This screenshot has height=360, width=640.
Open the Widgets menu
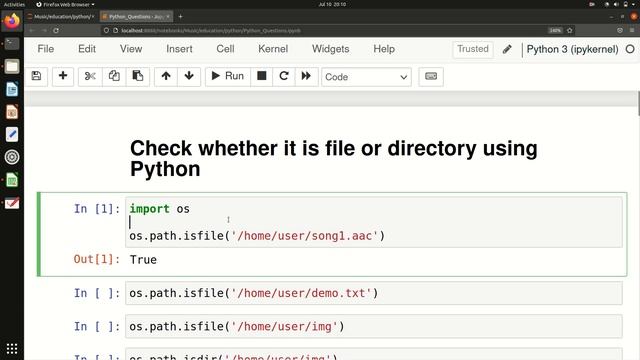(331, 49)
